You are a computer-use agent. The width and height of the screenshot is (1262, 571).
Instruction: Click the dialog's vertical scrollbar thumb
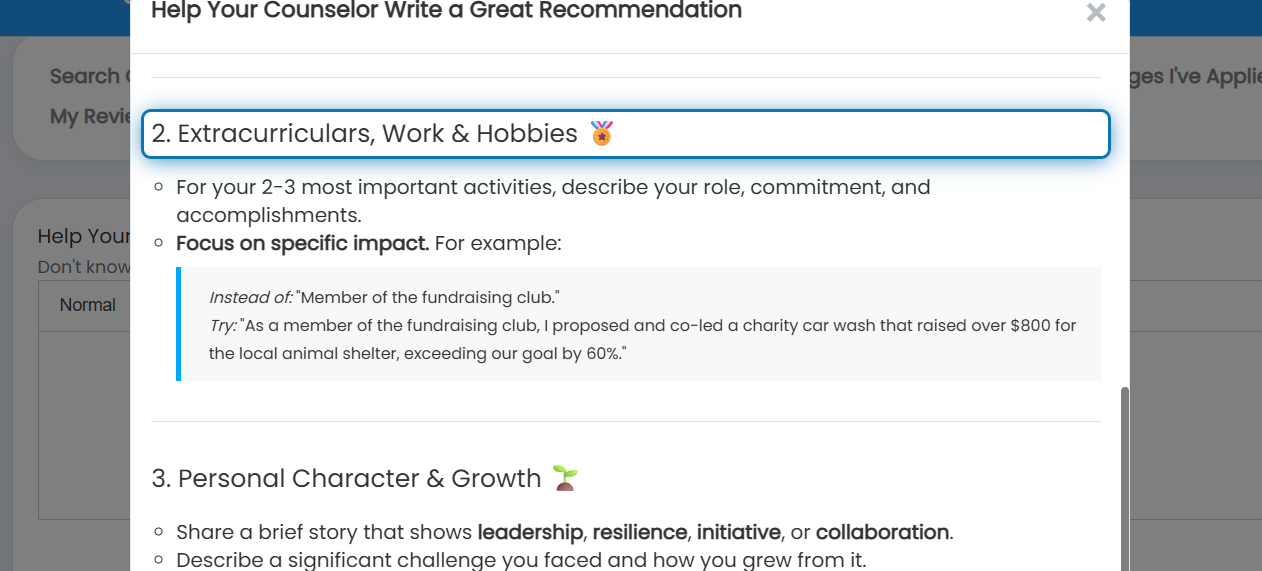click(x=1125, y=479)
